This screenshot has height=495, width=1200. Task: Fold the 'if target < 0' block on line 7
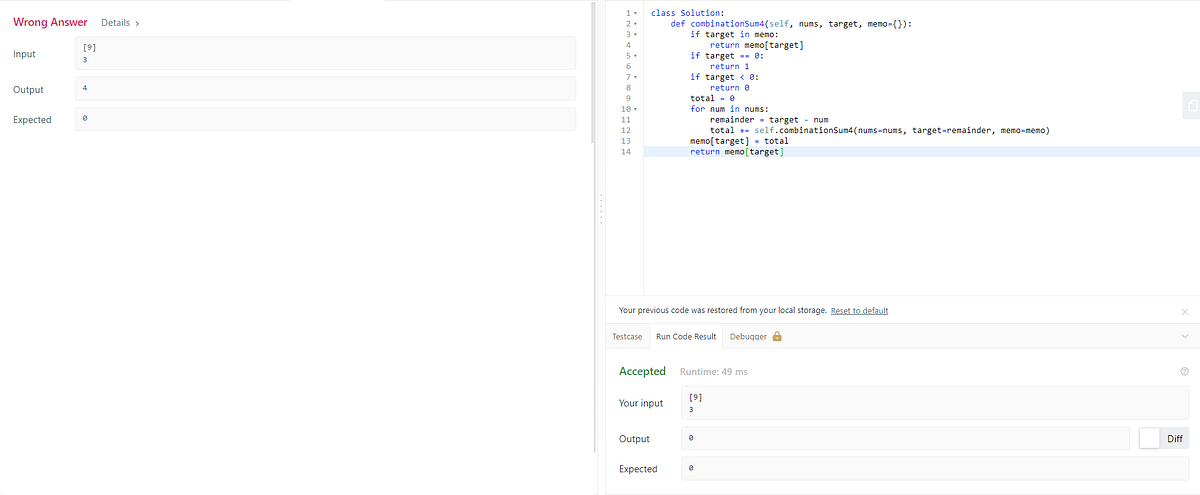(636, 77)
